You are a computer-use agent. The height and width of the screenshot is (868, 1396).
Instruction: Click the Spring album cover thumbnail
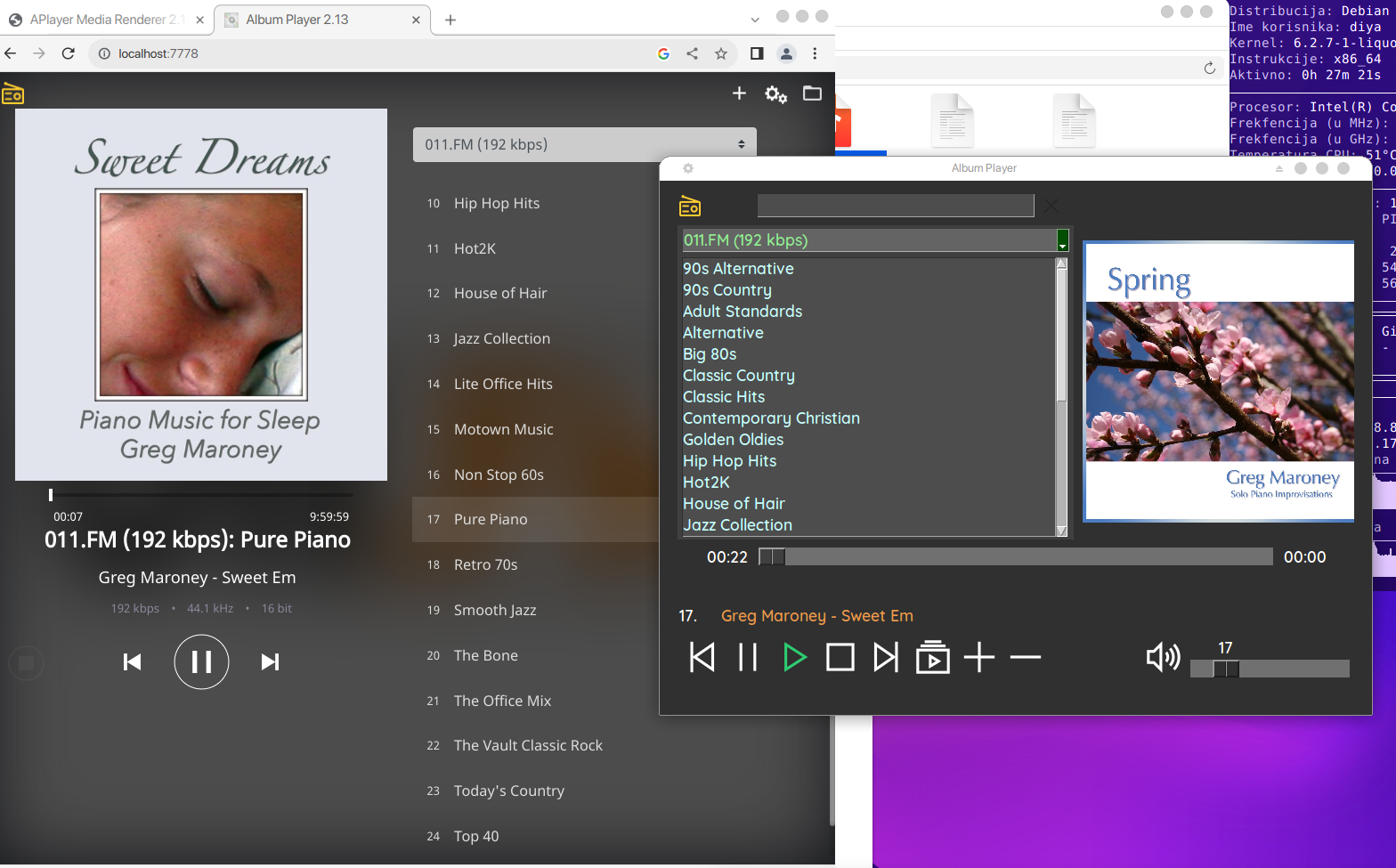[1219, 380]
